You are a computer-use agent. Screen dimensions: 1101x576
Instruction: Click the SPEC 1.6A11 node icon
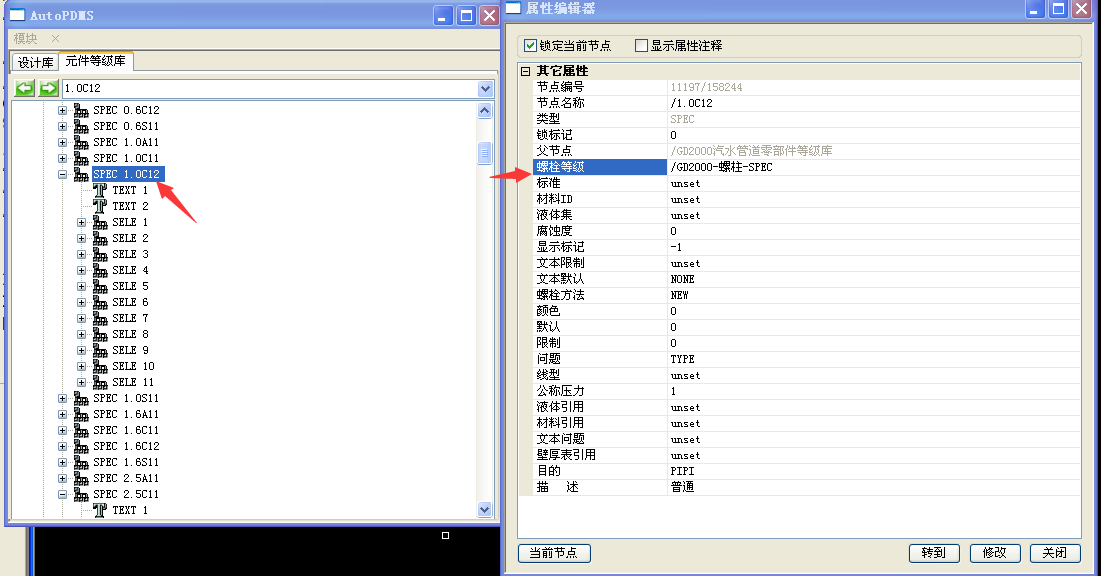coord(81,414)
